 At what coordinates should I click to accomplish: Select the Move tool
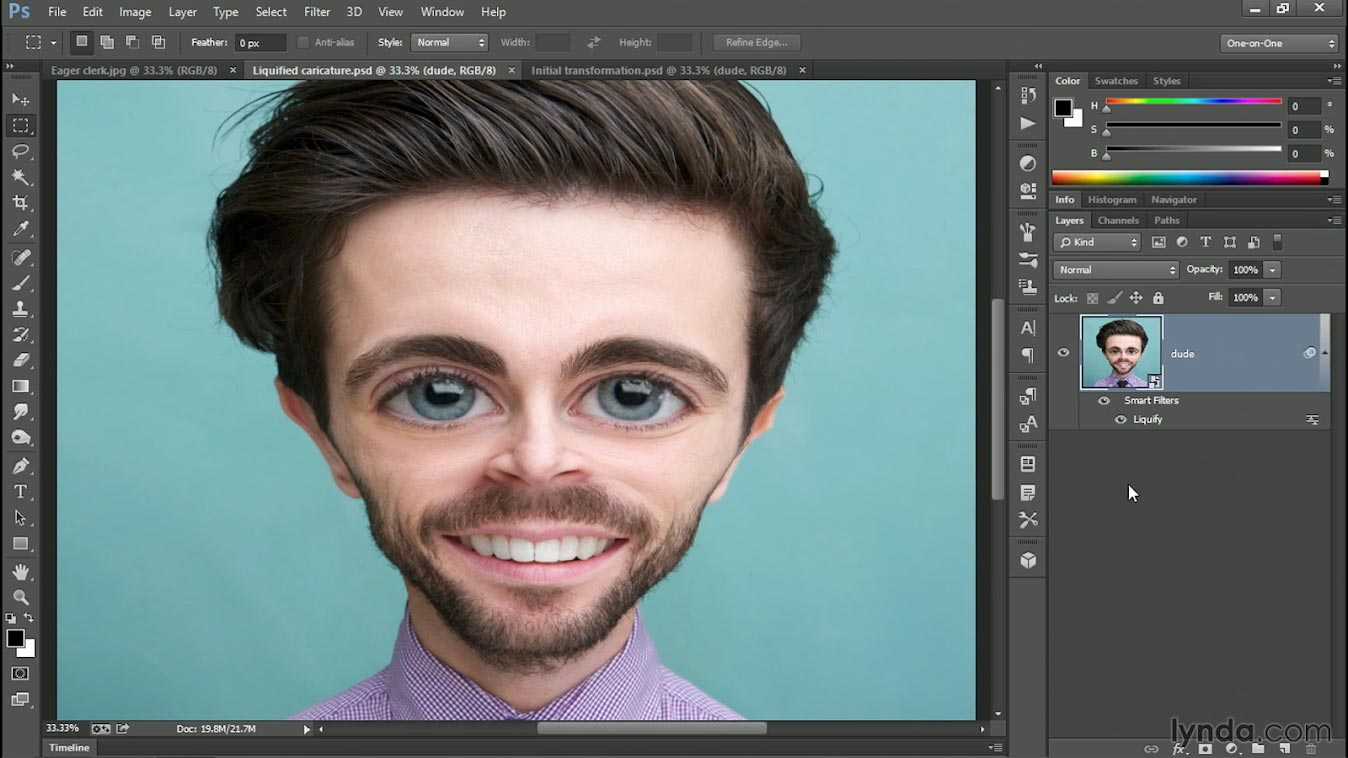(x=21, y=100)
